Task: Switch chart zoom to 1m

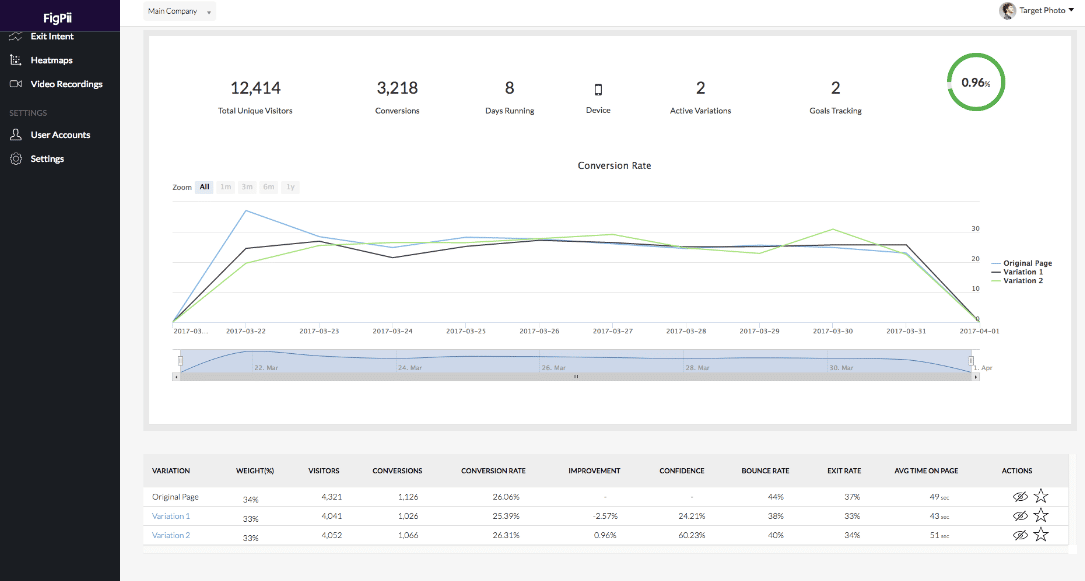Action: point(225,187)
